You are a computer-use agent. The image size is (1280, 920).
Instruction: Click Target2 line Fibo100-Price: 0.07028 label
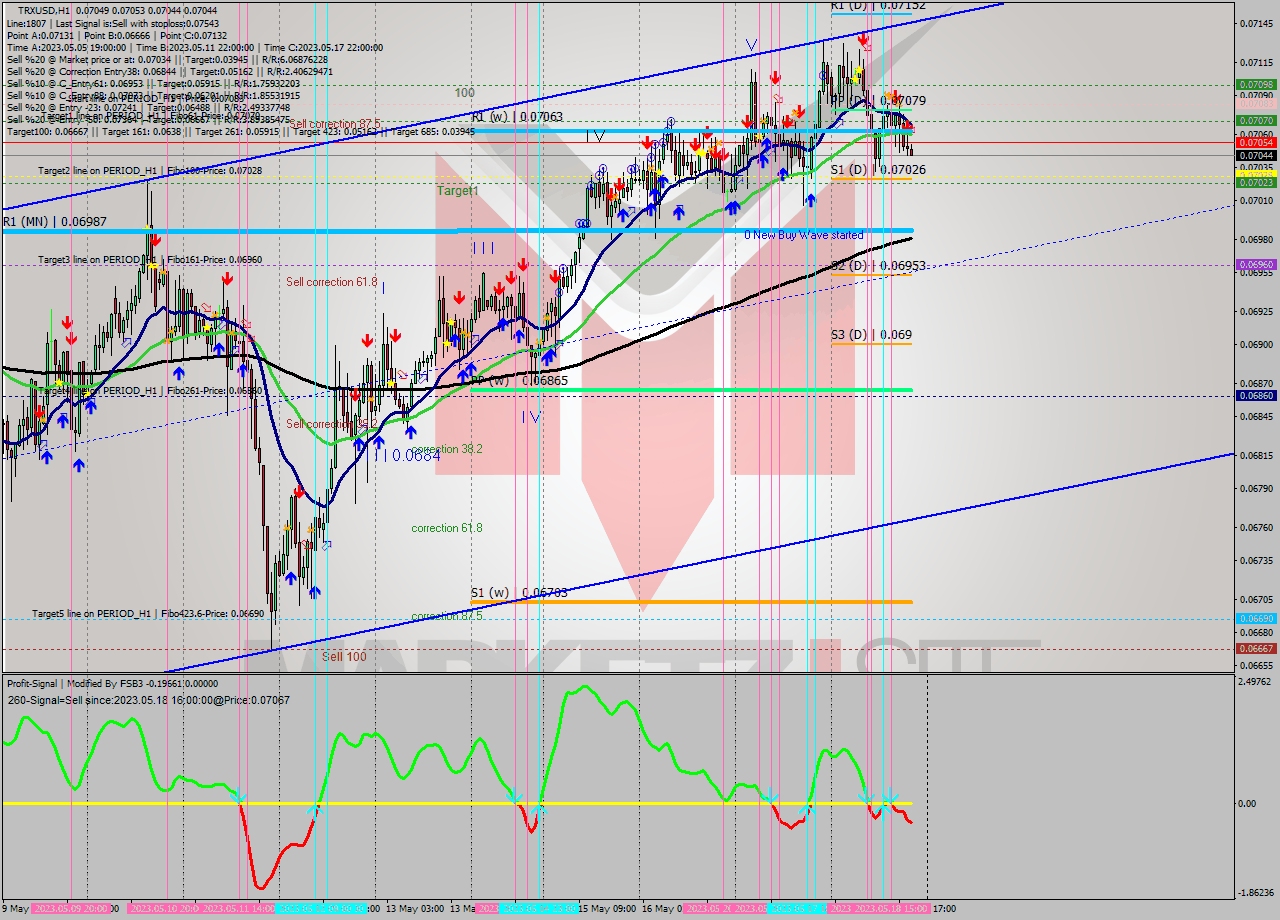[150, 171]
